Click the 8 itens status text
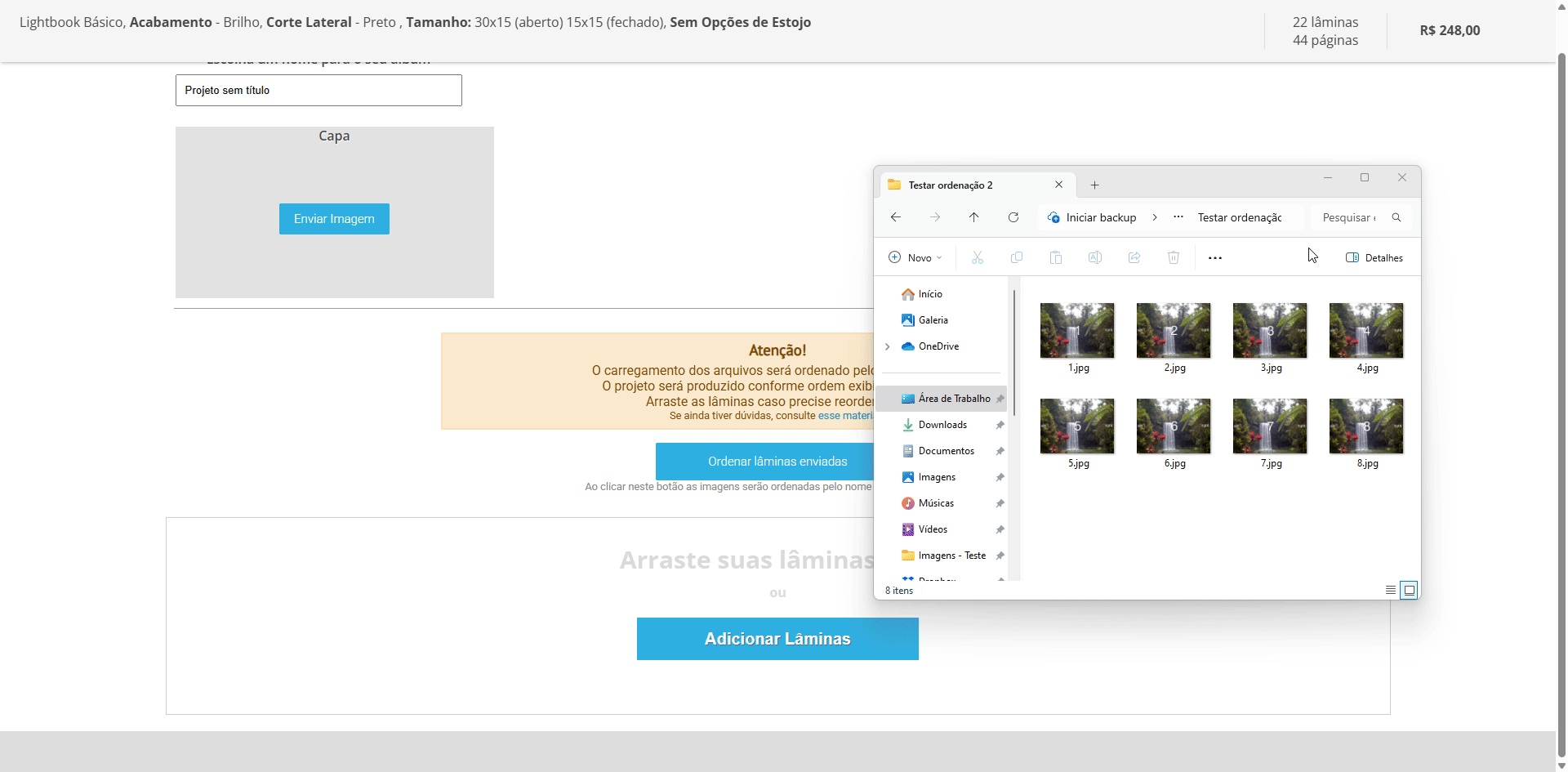 point(899,591)
